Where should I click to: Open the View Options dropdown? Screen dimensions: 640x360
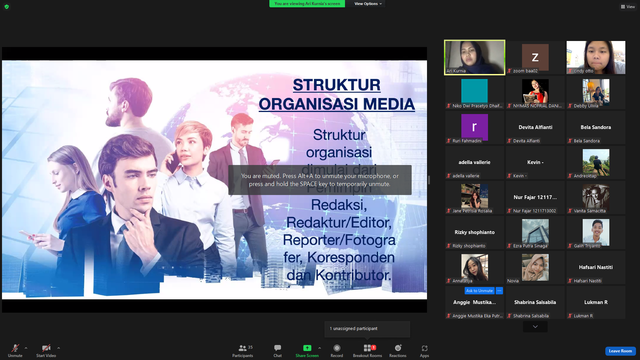(x=368, y=4)
